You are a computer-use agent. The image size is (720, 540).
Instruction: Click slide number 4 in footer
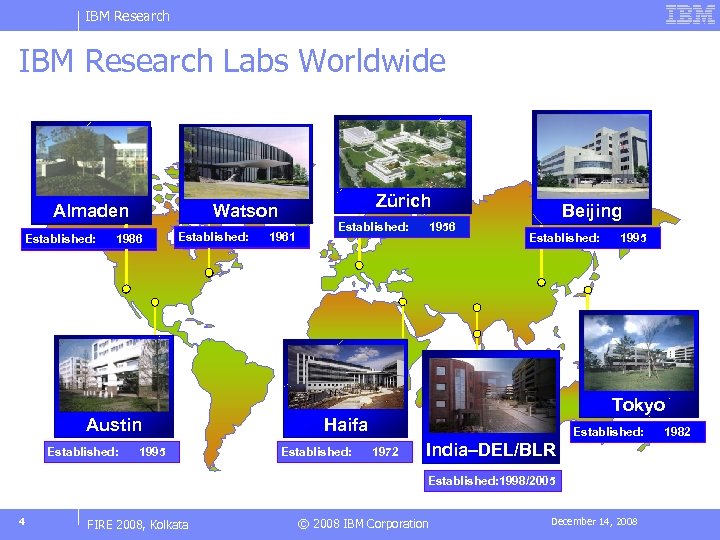point(22,522)
